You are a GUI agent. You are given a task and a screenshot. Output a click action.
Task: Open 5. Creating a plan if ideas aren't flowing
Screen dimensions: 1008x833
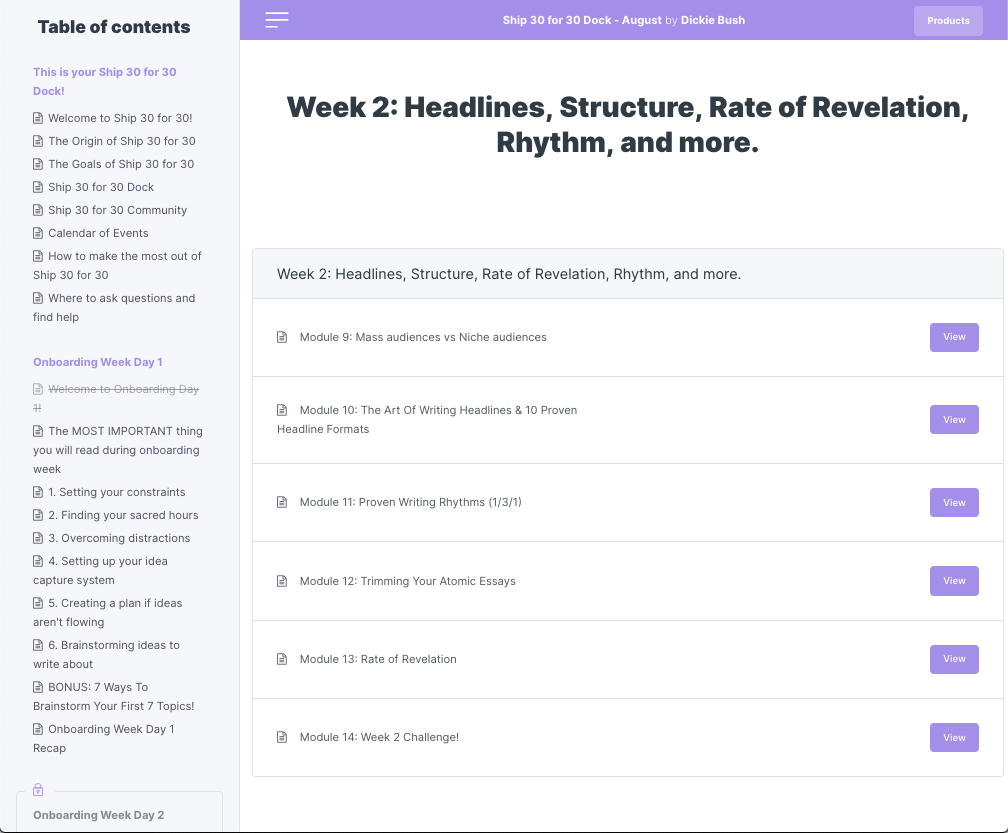click(107, 613)
